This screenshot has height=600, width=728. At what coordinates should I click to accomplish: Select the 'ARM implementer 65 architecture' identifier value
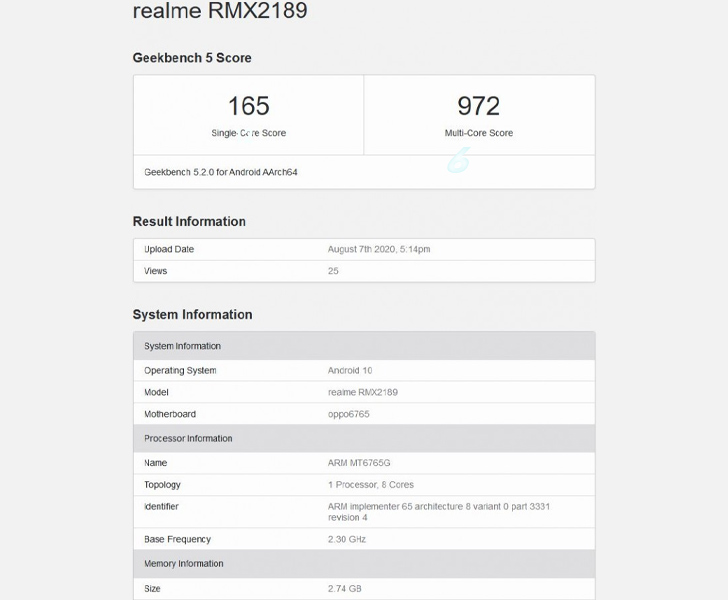tap(439, 512)
